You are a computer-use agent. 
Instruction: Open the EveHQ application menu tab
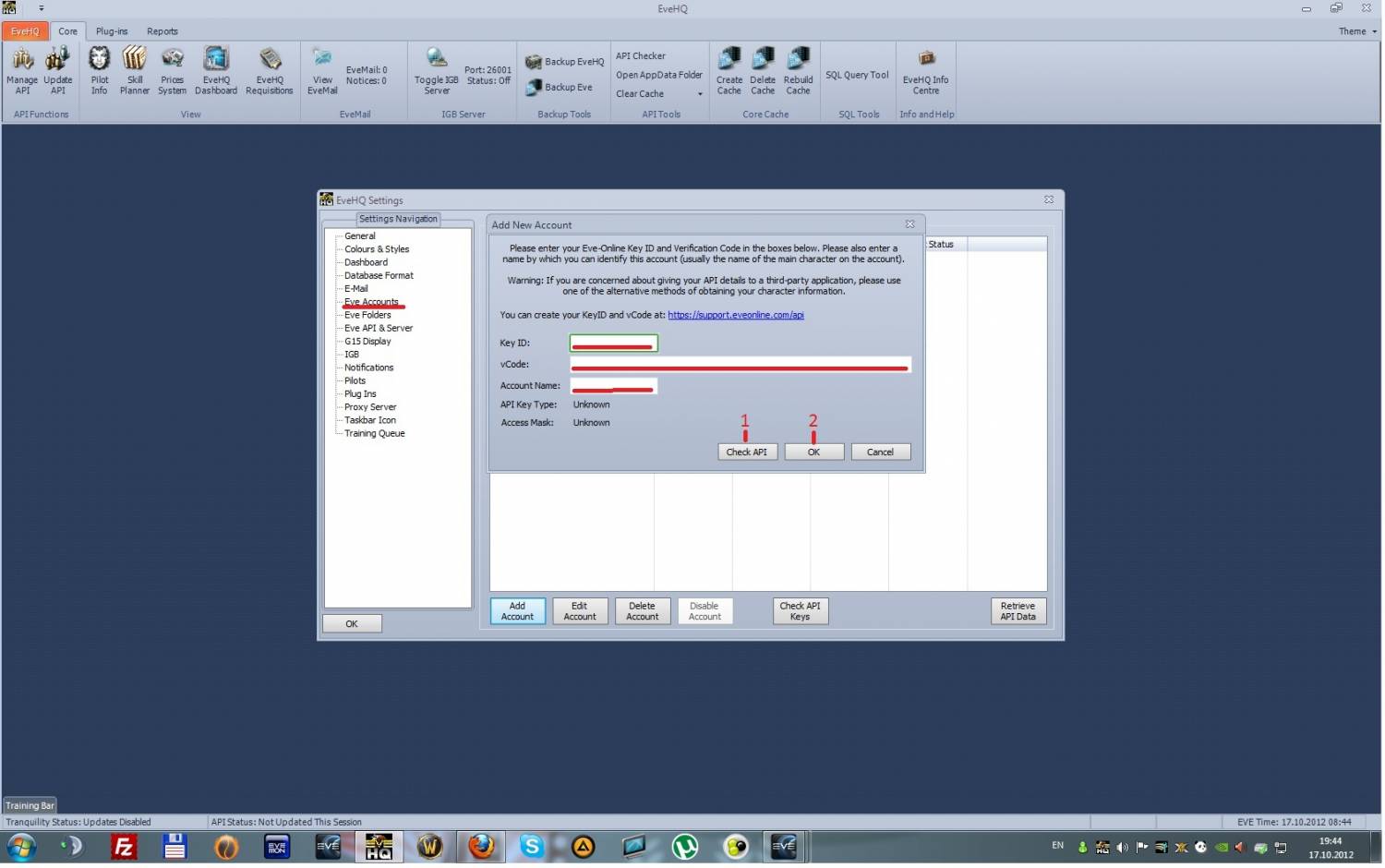25,31
